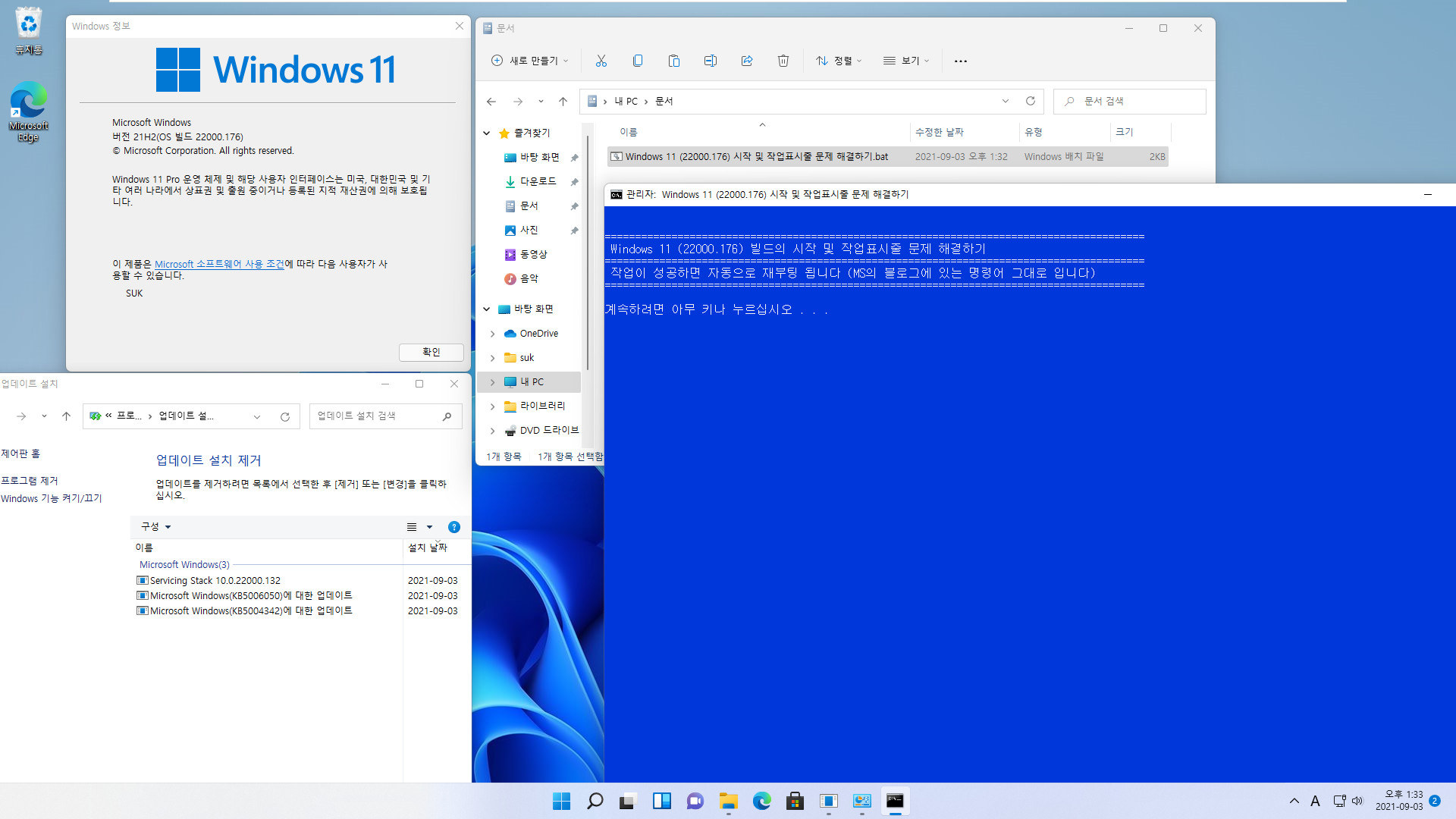Open the Recycle Bin desktop icon

(28, 30)
